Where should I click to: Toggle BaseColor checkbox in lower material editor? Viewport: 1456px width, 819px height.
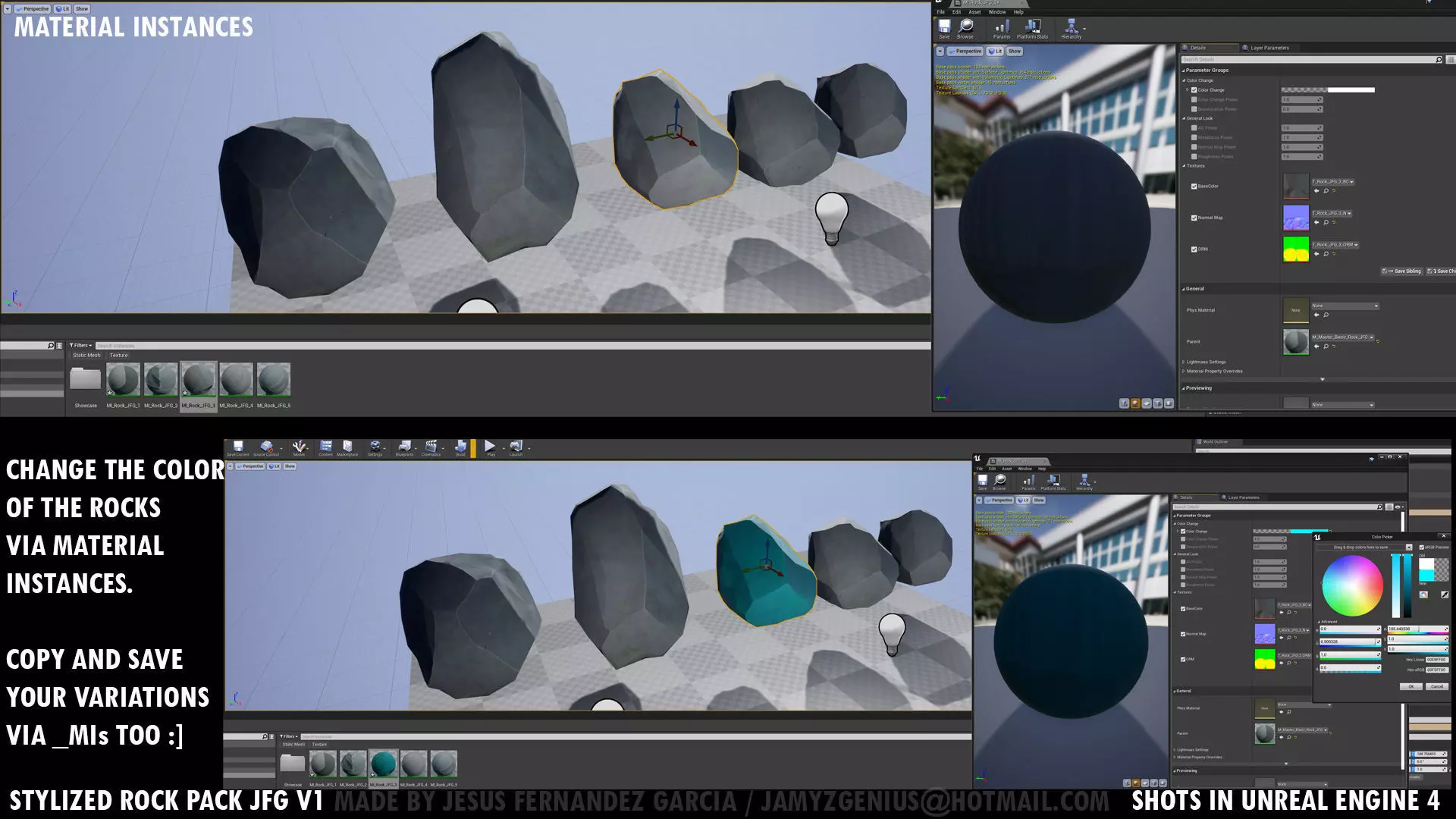tap(1183, 608)
